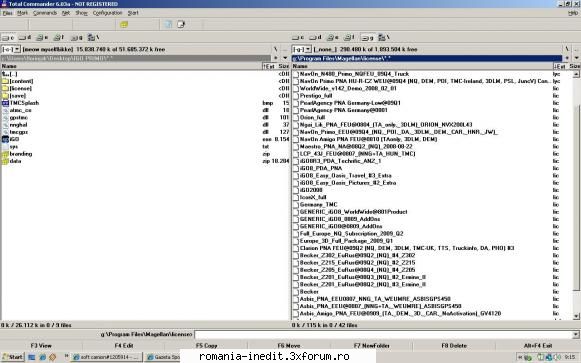Open the Net menu
This screenshot has height=363, width=581.
66,13
